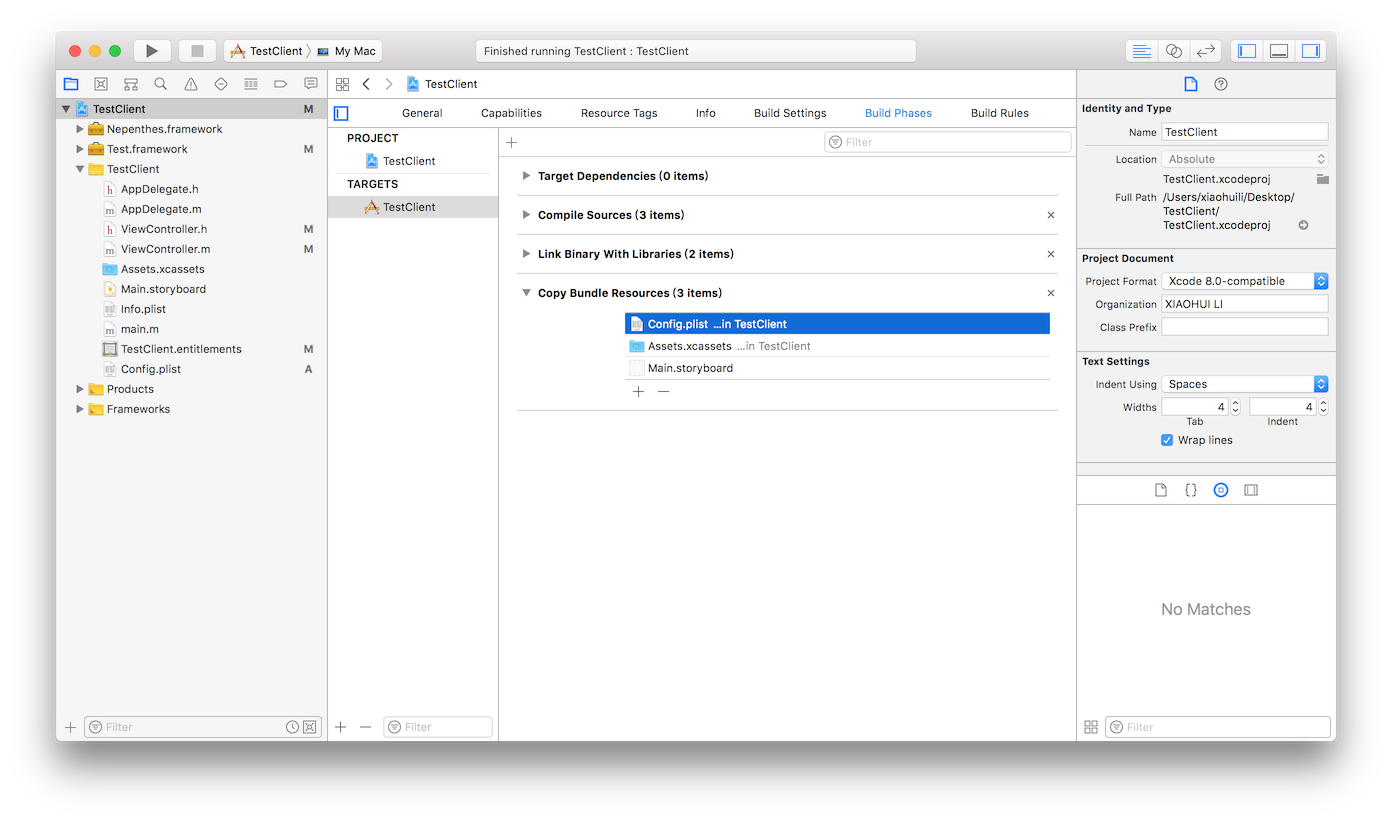Switch to the Build Settings tab
The height and width of the screenshot is (821, 1392).
tap(790, 113)
